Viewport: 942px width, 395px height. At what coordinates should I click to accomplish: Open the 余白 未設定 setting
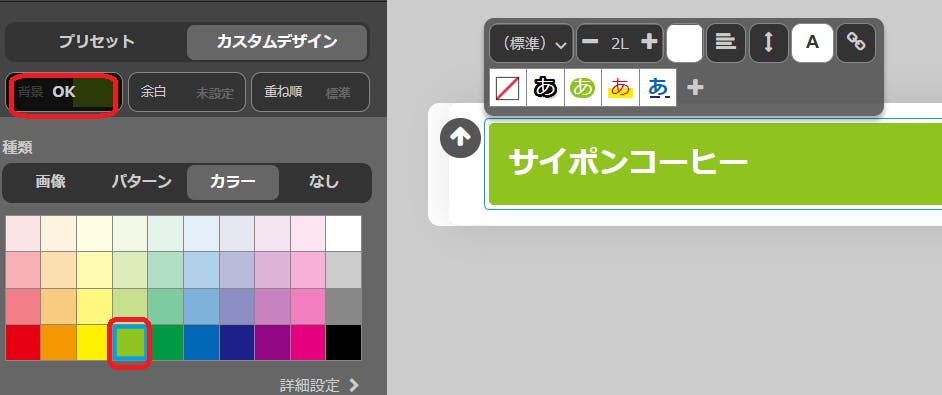click(187, 93)
